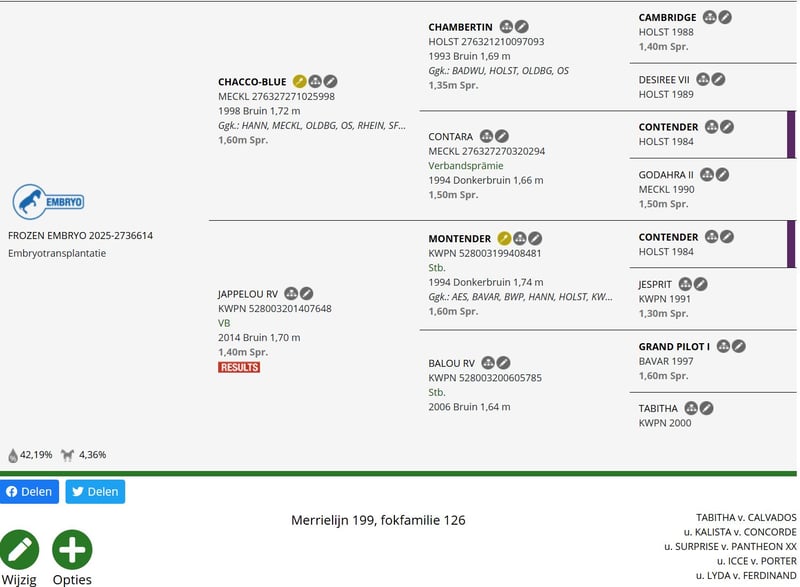Open the red RESULTS badge under JAPPELOU RV
Image resolution: width=800 pixels, height=587 pixels.
click(x=239, y=367)
